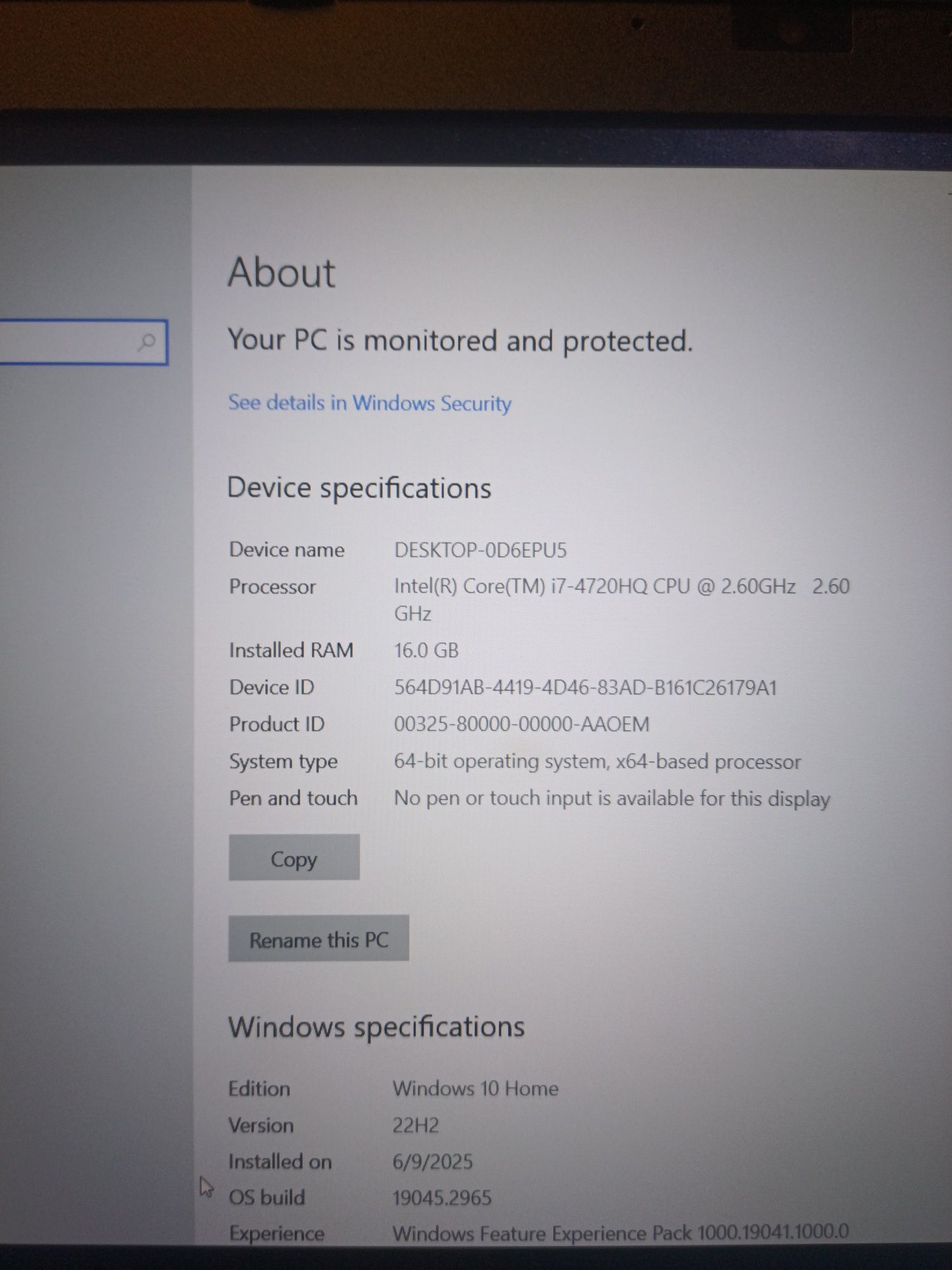
Task: Select the edition value Windows 10 Home
Action: [475, 1088]
